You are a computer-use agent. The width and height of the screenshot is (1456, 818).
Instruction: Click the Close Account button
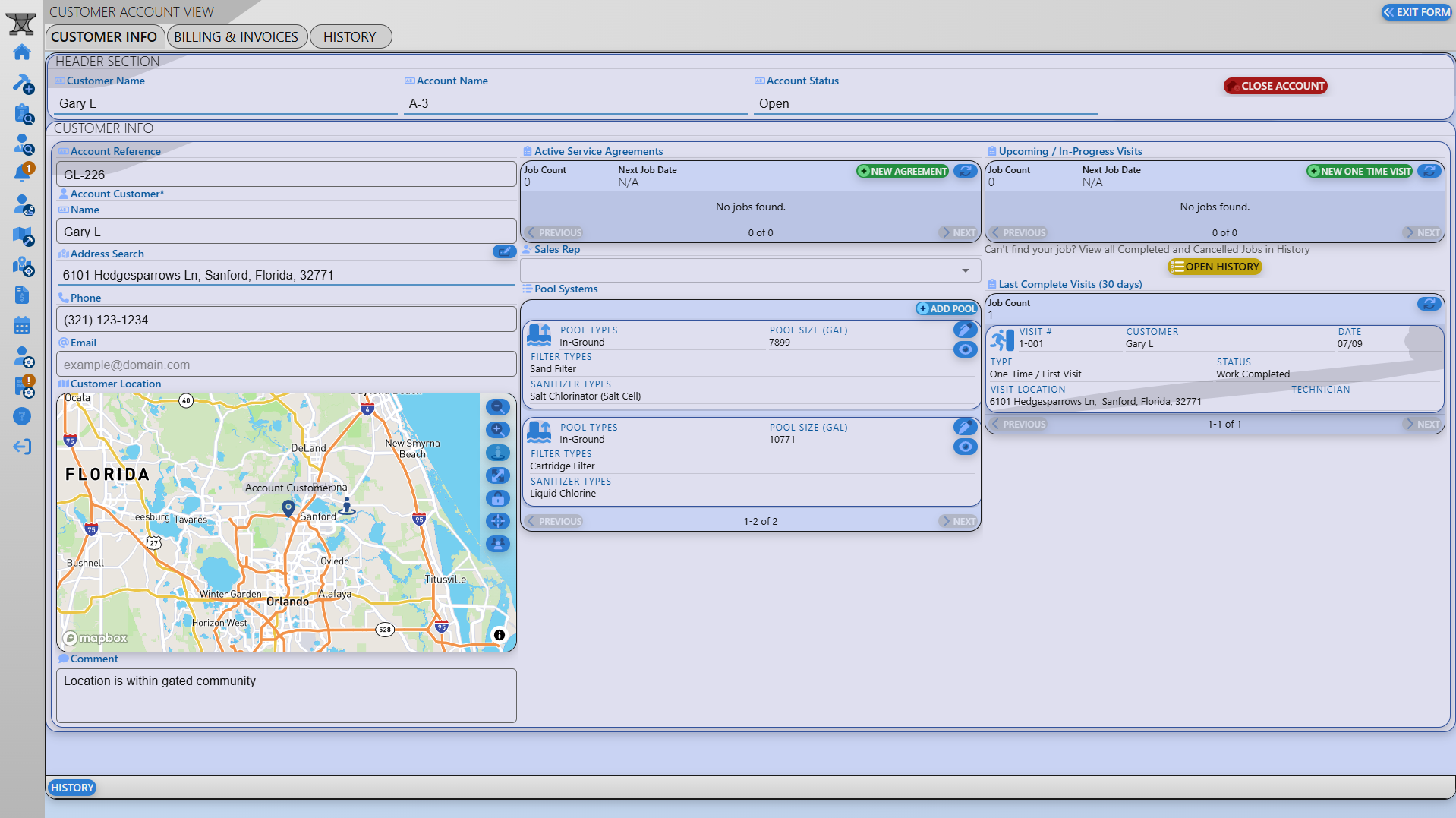click(x=1275, y=86)
